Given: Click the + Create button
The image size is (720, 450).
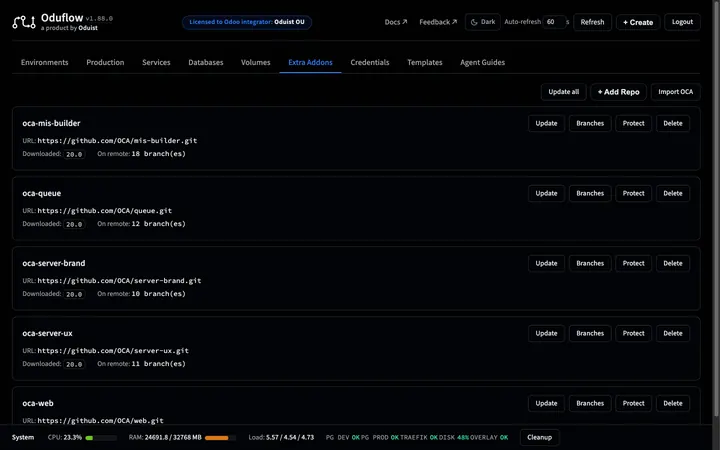Looking at the screenshot, I should (x=638, y=22).
